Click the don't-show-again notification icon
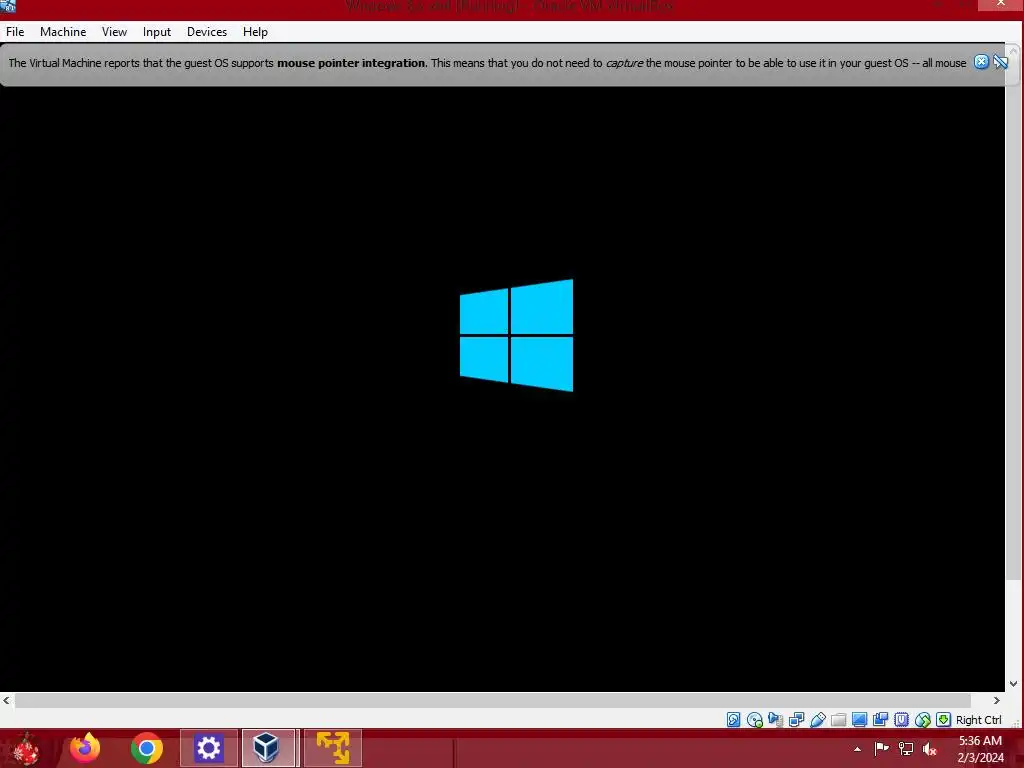The image size is (1024, 768). click(1000, 62)
